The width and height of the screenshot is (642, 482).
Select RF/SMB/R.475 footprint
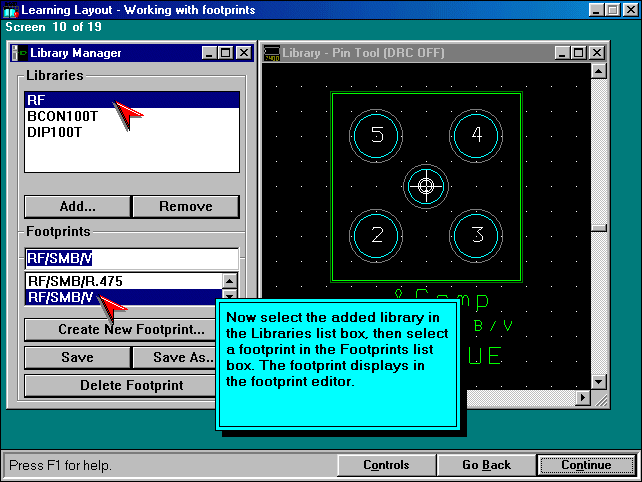pyautogui.click(x=75, y=281)
